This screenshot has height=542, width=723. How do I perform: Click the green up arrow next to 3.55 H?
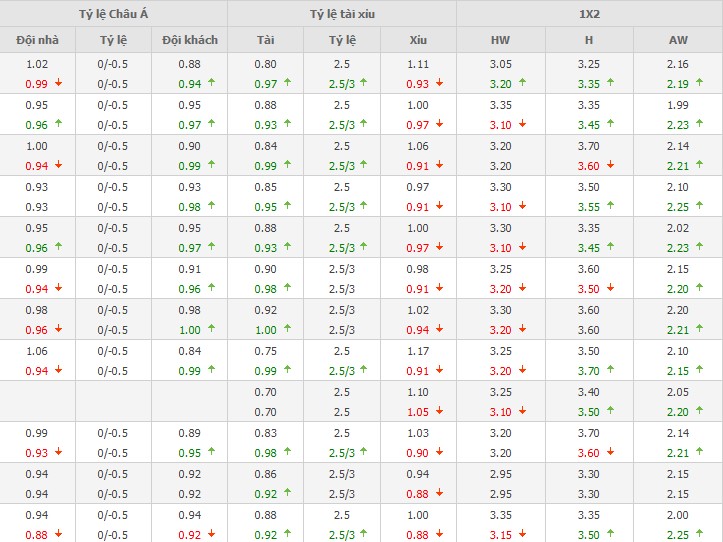coord(611,207)
